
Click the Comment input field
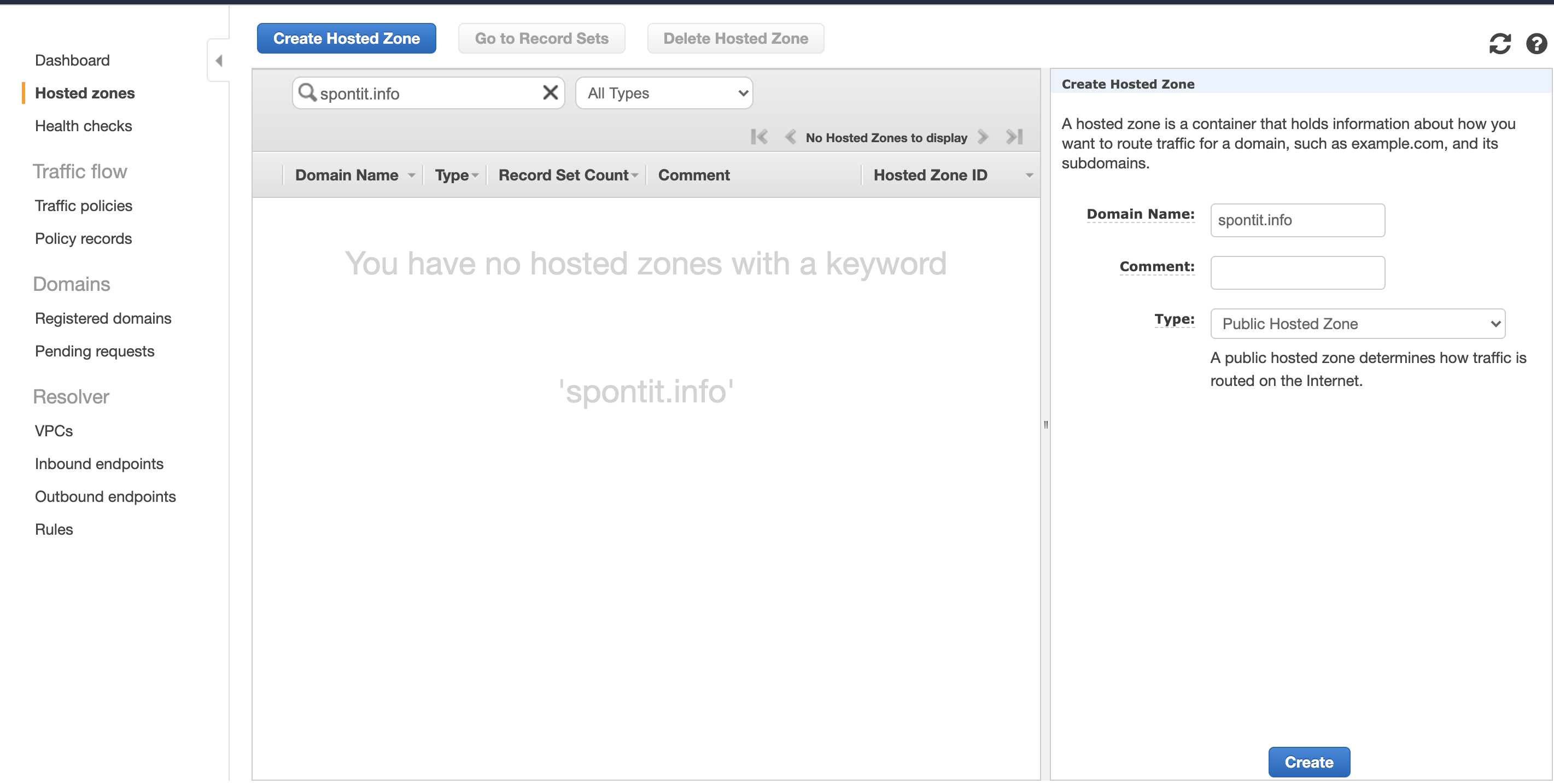pyautogui.click(x=1297, y=273)
